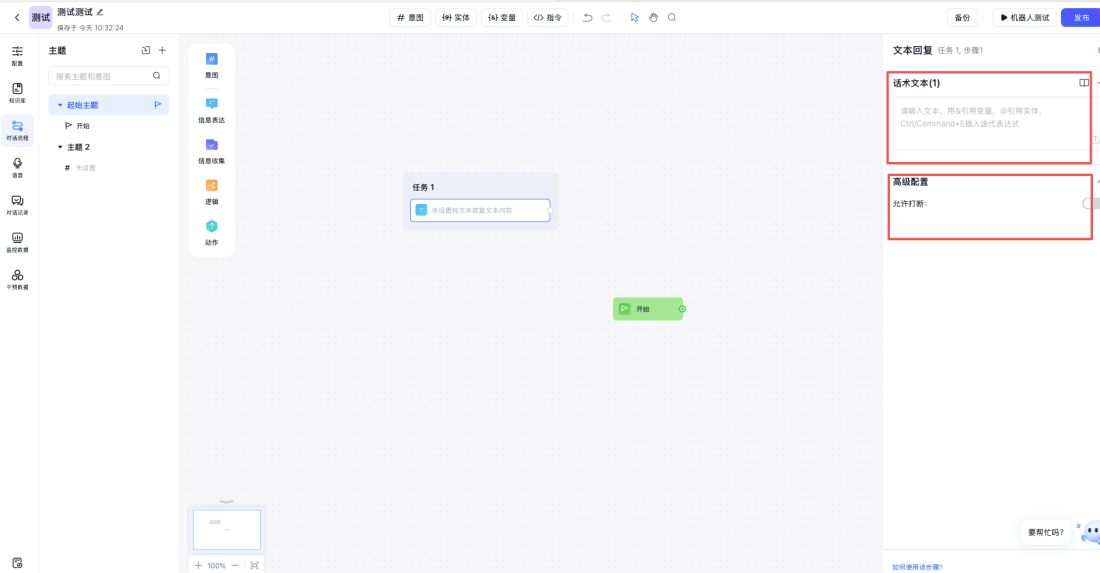Click the 发布 publish button
This screenshot has width=1100, height=573.
(1081, 17)
